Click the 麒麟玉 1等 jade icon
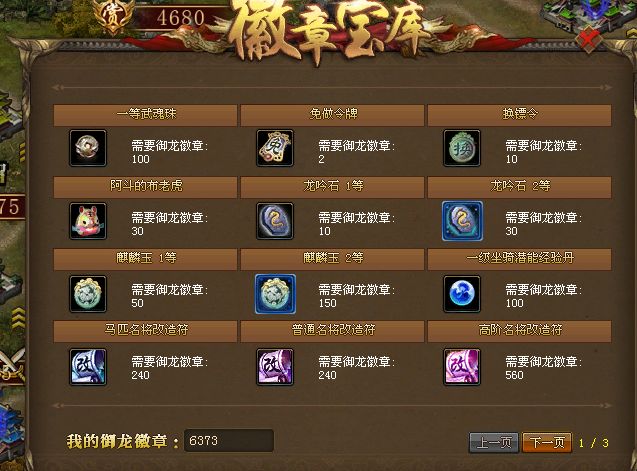 [x=88, y=293]
